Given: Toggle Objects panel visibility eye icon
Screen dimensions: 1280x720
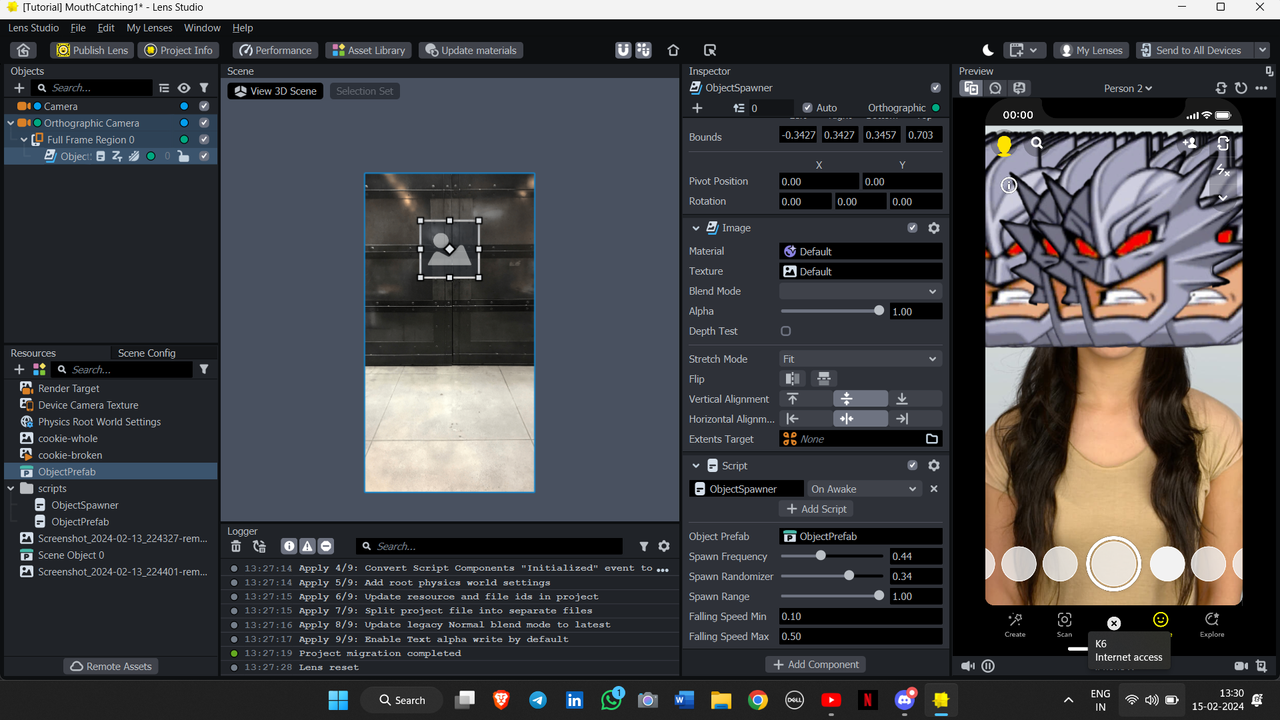Looking at the screenshot, I should pos(184,88).
